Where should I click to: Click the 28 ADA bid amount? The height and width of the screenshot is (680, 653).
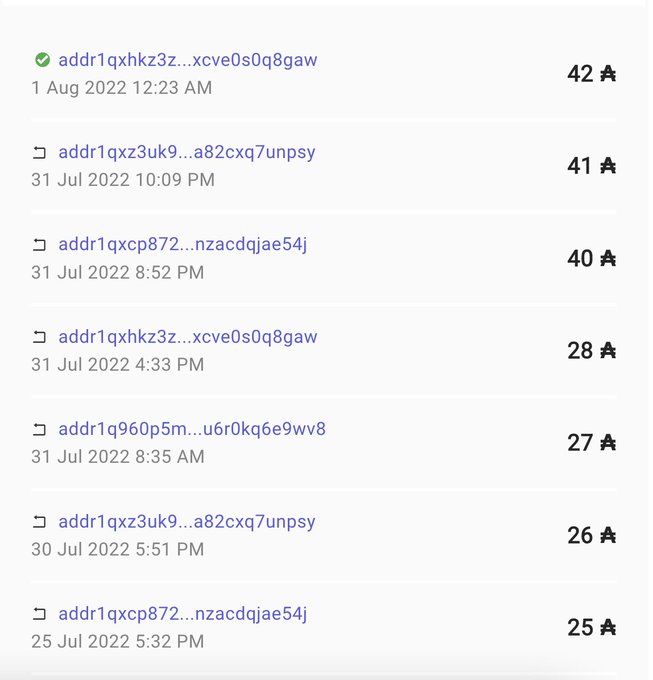(592, 350)
